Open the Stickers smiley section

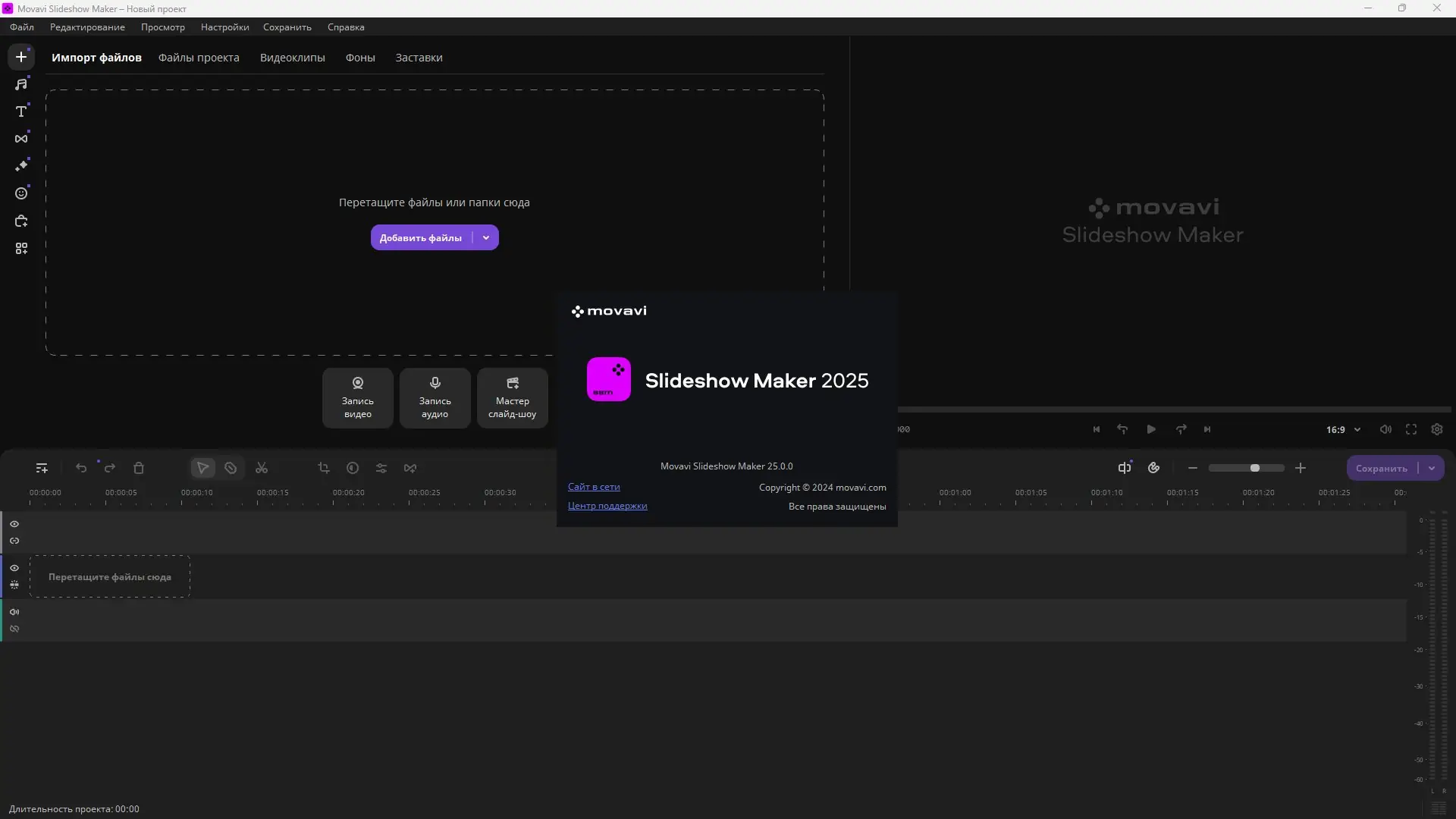click(21, 193)
